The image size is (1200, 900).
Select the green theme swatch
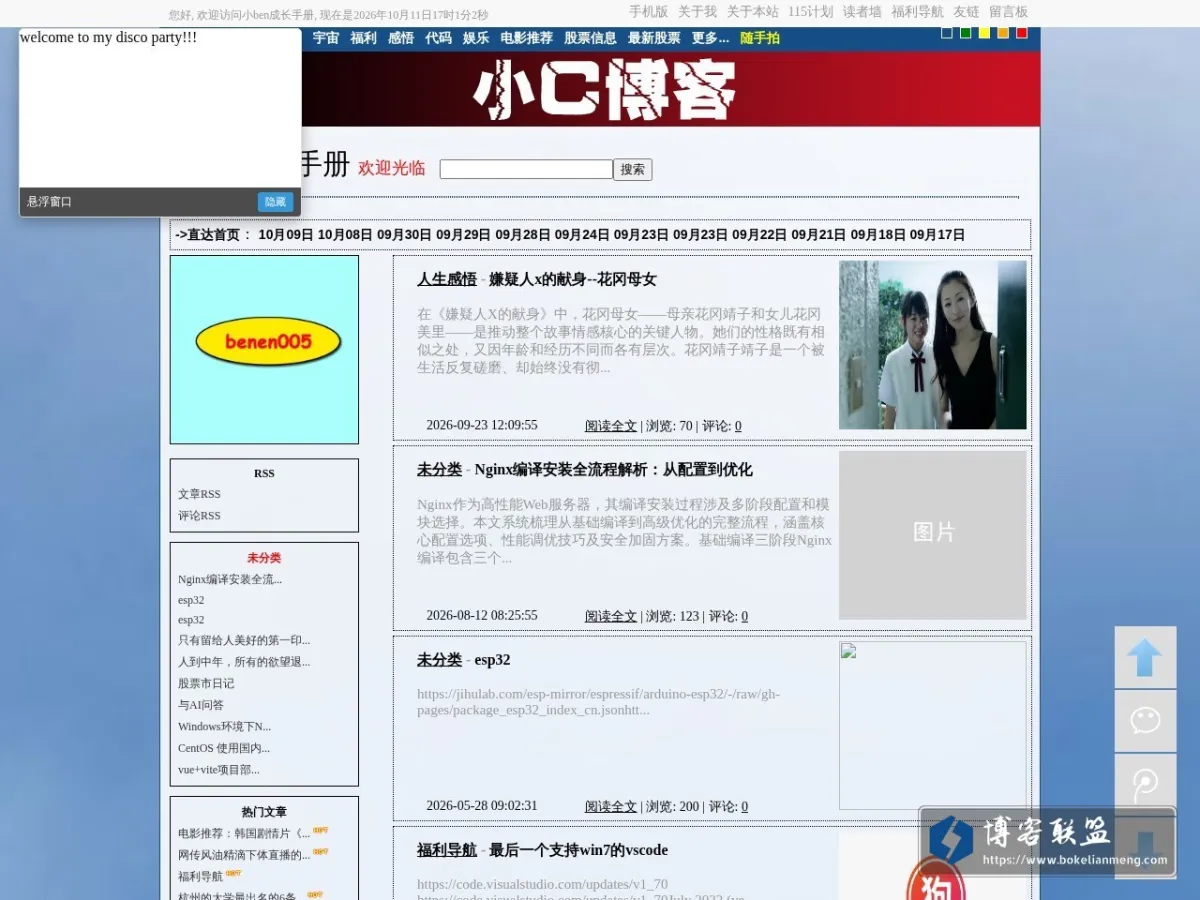click(966, 33)
